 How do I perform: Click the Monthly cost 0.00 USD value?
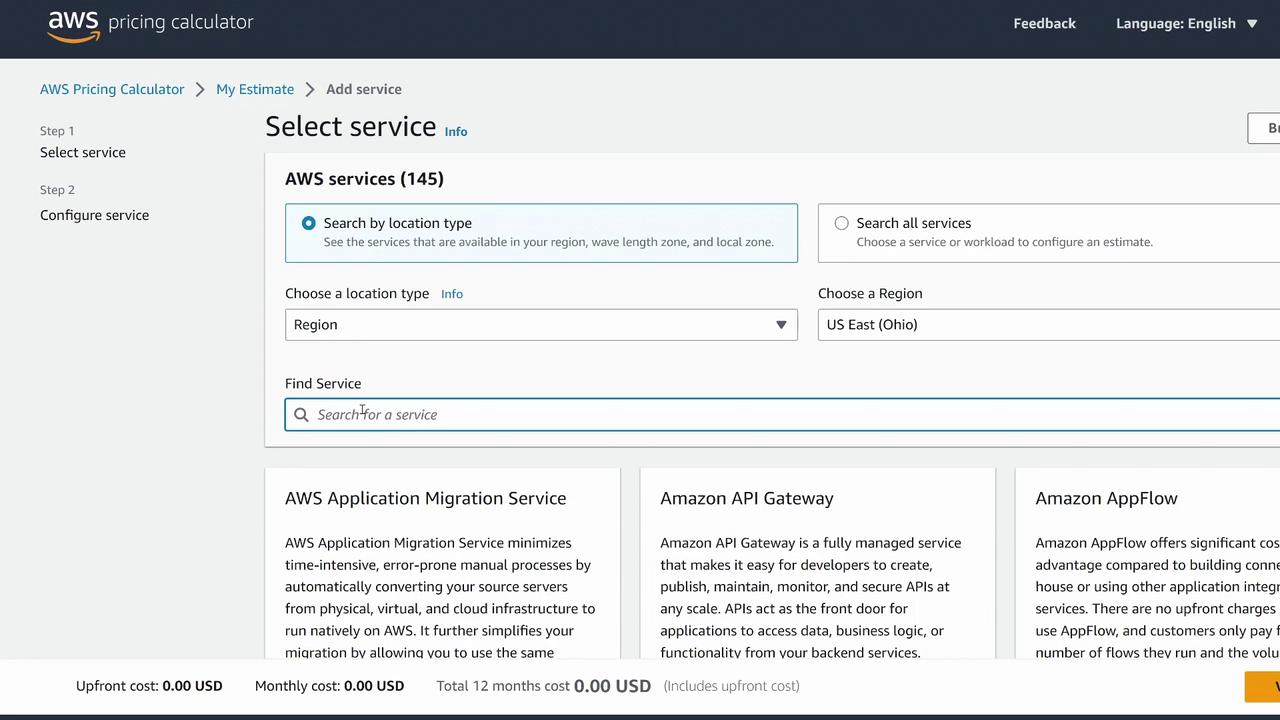click(x=374, y=686)
